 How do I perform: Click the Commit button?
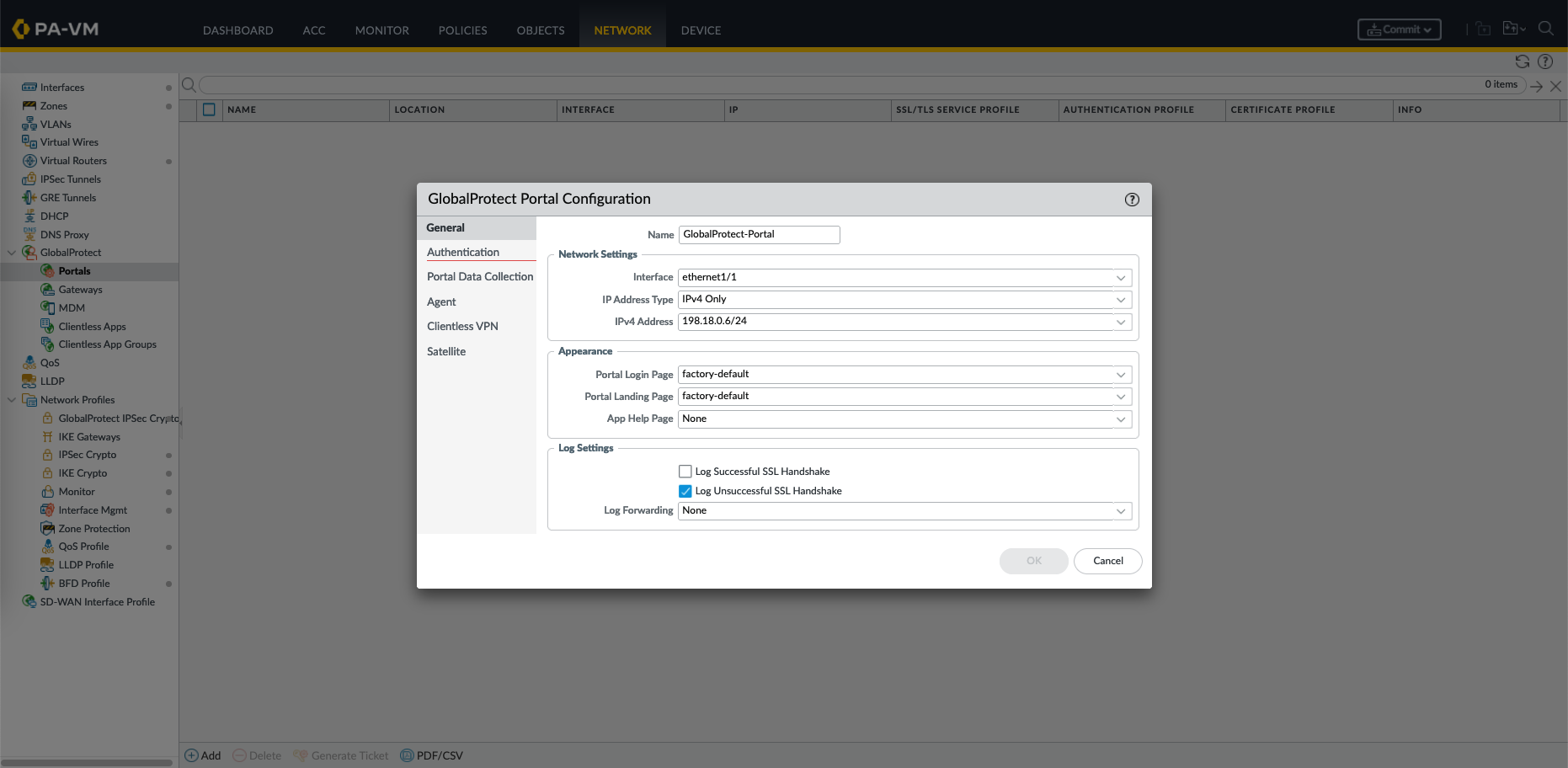click(x=1399, y=29)
